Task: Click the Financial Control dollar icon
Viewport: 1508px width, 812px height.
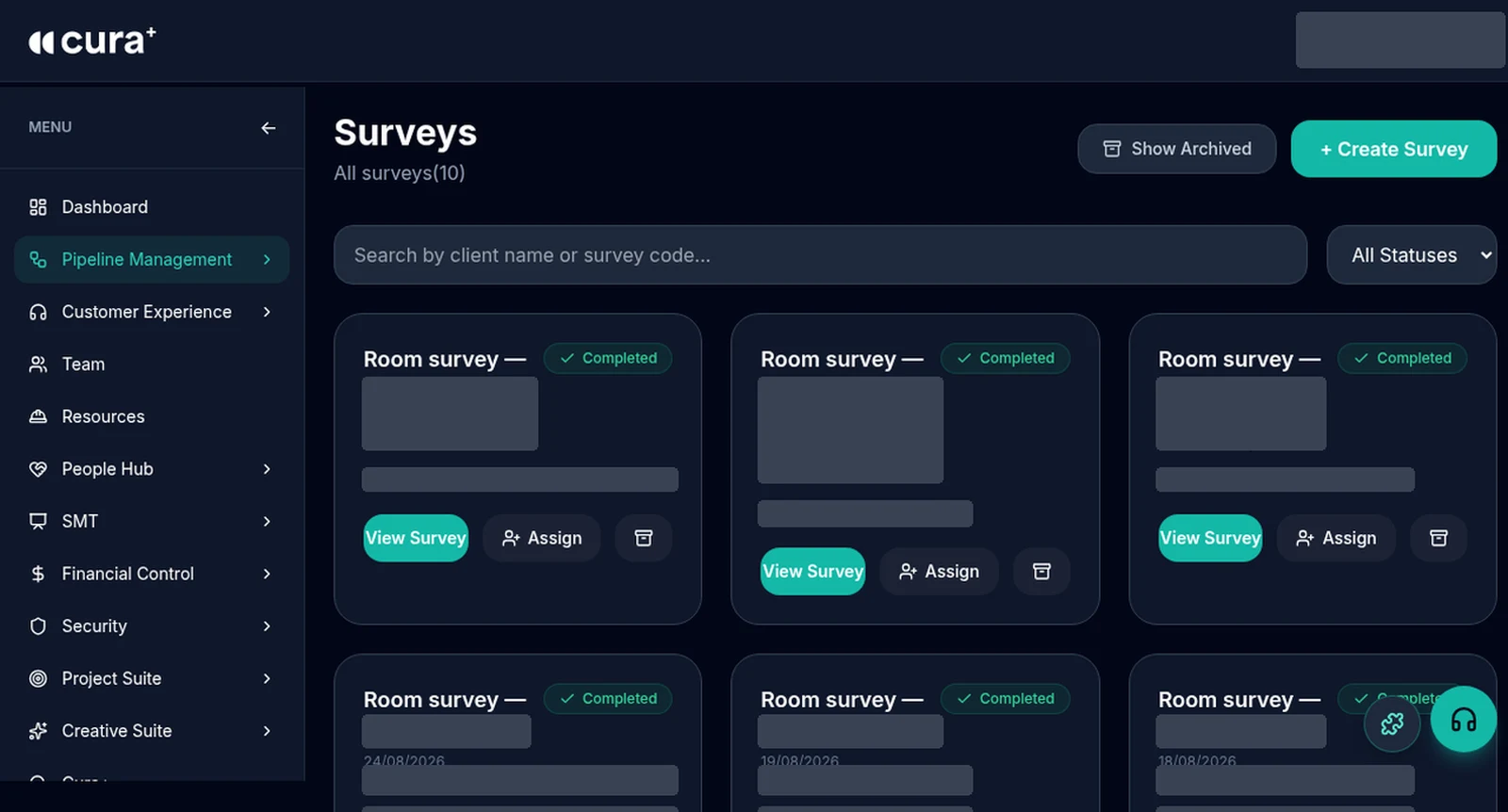Action: click(x=38, y=574)
